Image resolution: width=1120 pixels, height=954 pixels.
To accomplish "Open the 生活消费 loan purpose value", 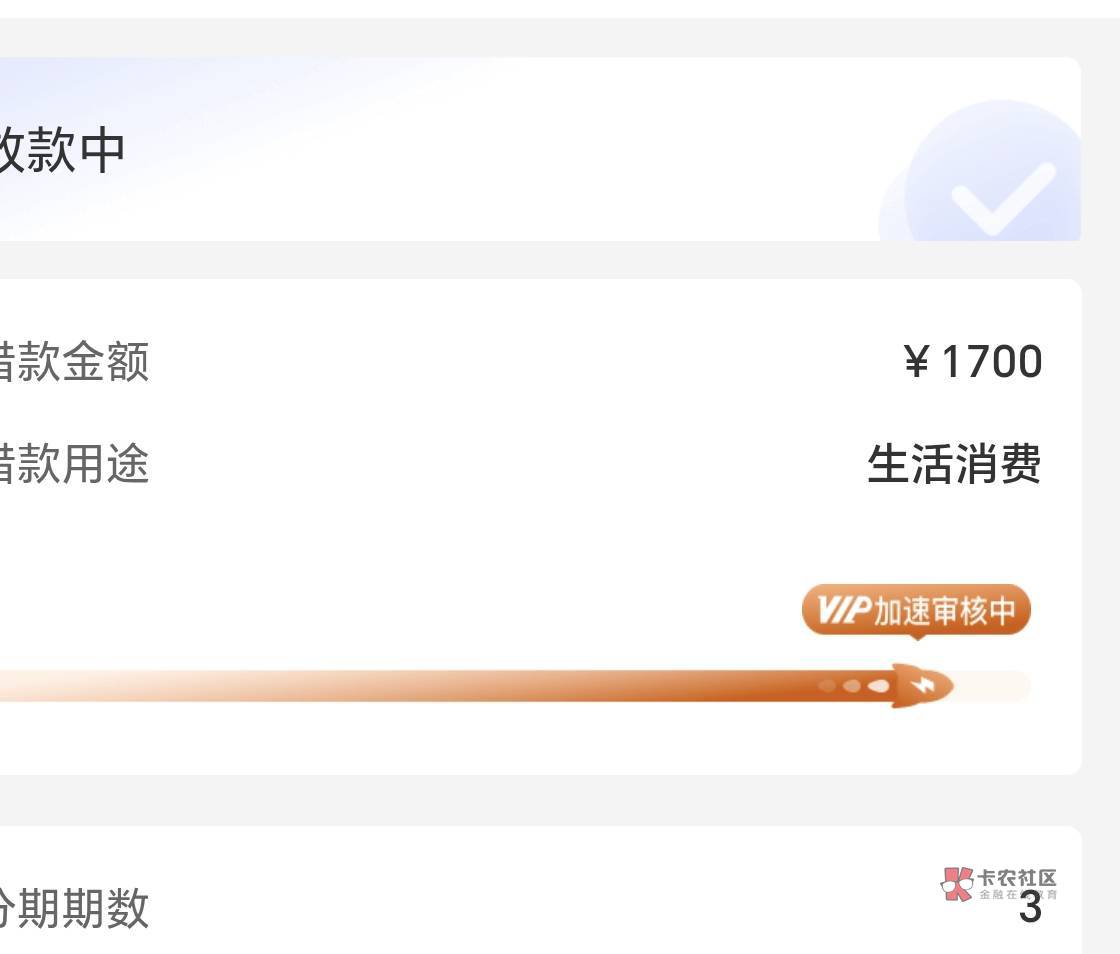I will point(954,465).
